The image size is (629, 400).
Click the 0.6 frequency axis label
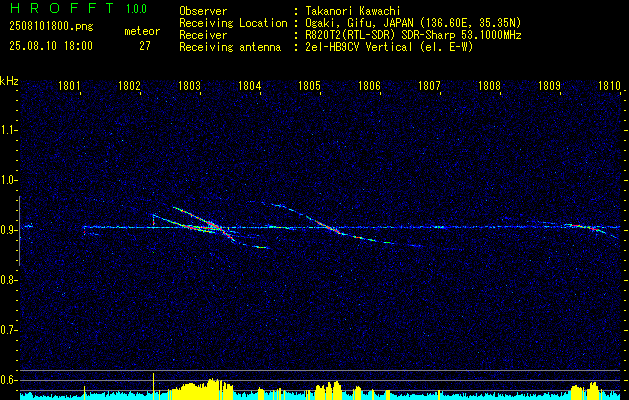[x=8, y=380]
